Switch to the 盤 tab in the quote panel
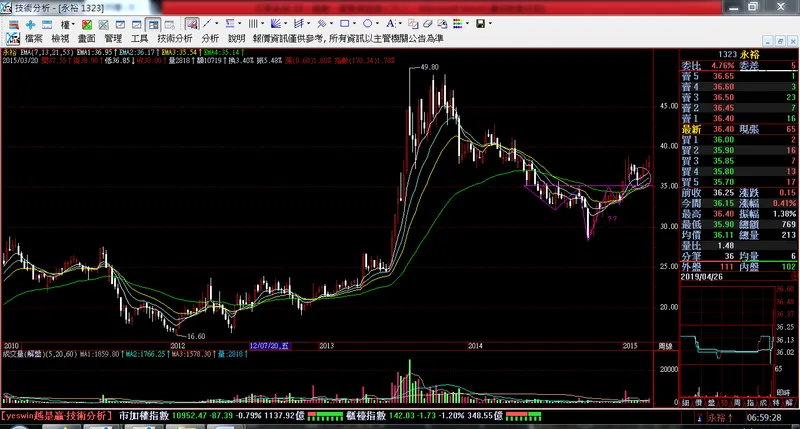The image size is (800, 429). tap(711, 403)
